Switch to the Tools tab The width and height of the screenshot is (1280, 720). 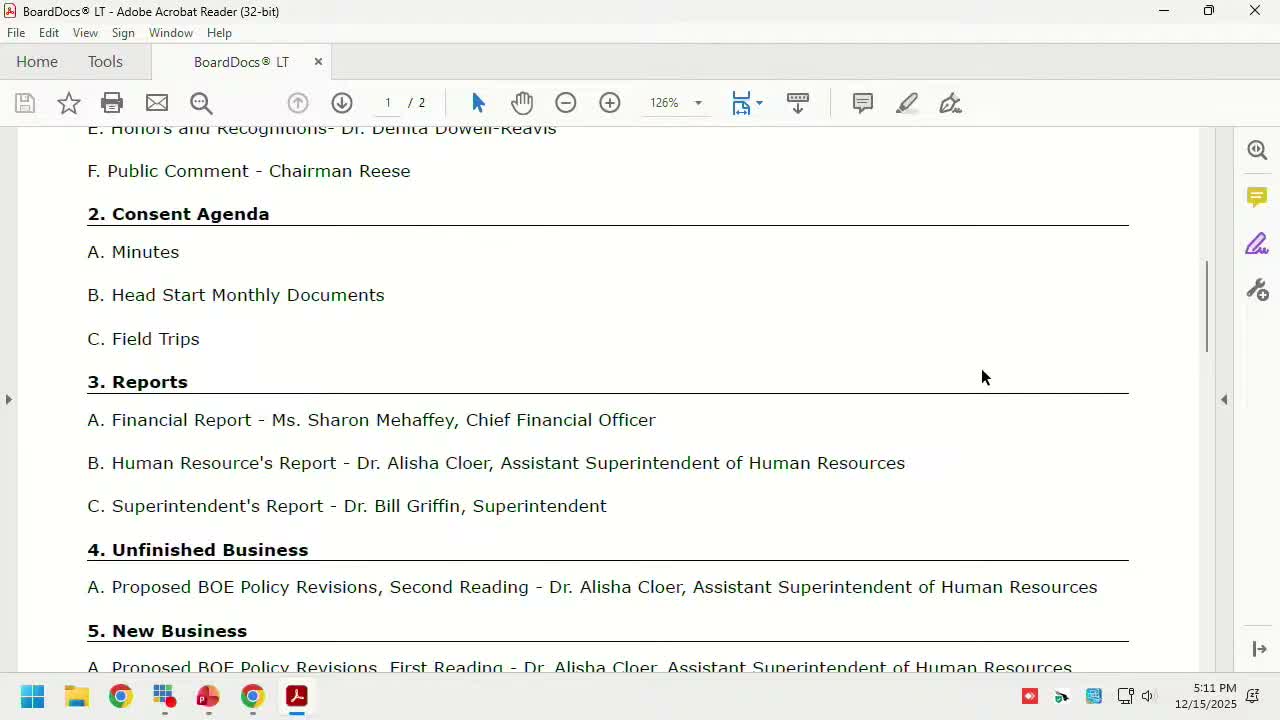105,62
